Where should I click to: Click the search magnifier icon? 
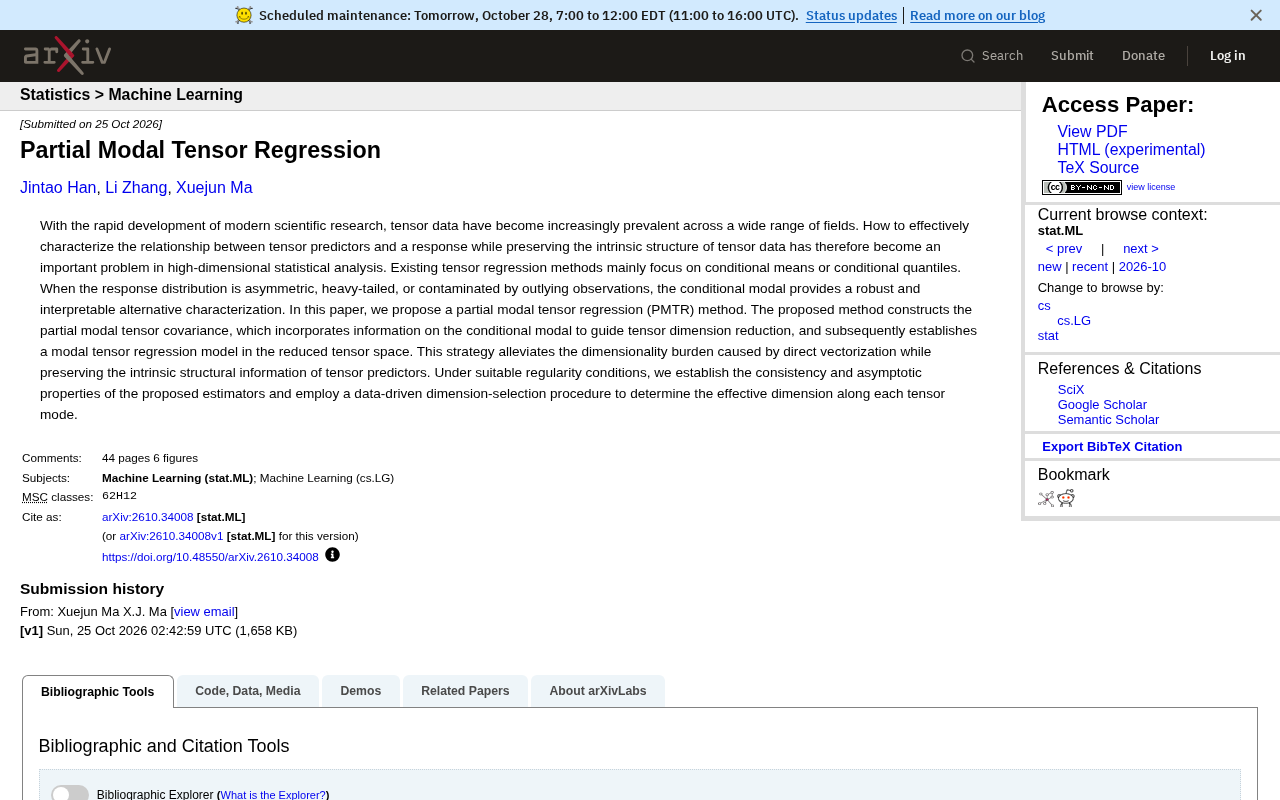(x=968, y=56)
